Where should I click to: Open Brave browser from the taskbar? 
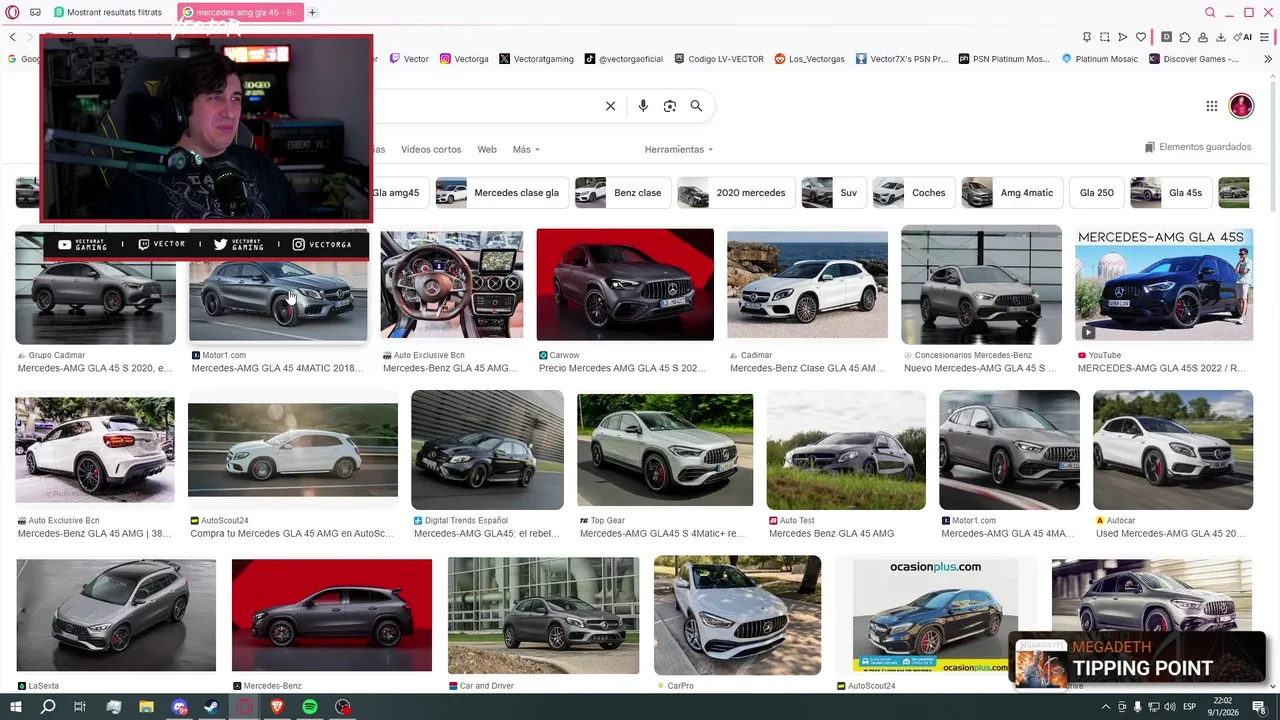pos(277,707)
